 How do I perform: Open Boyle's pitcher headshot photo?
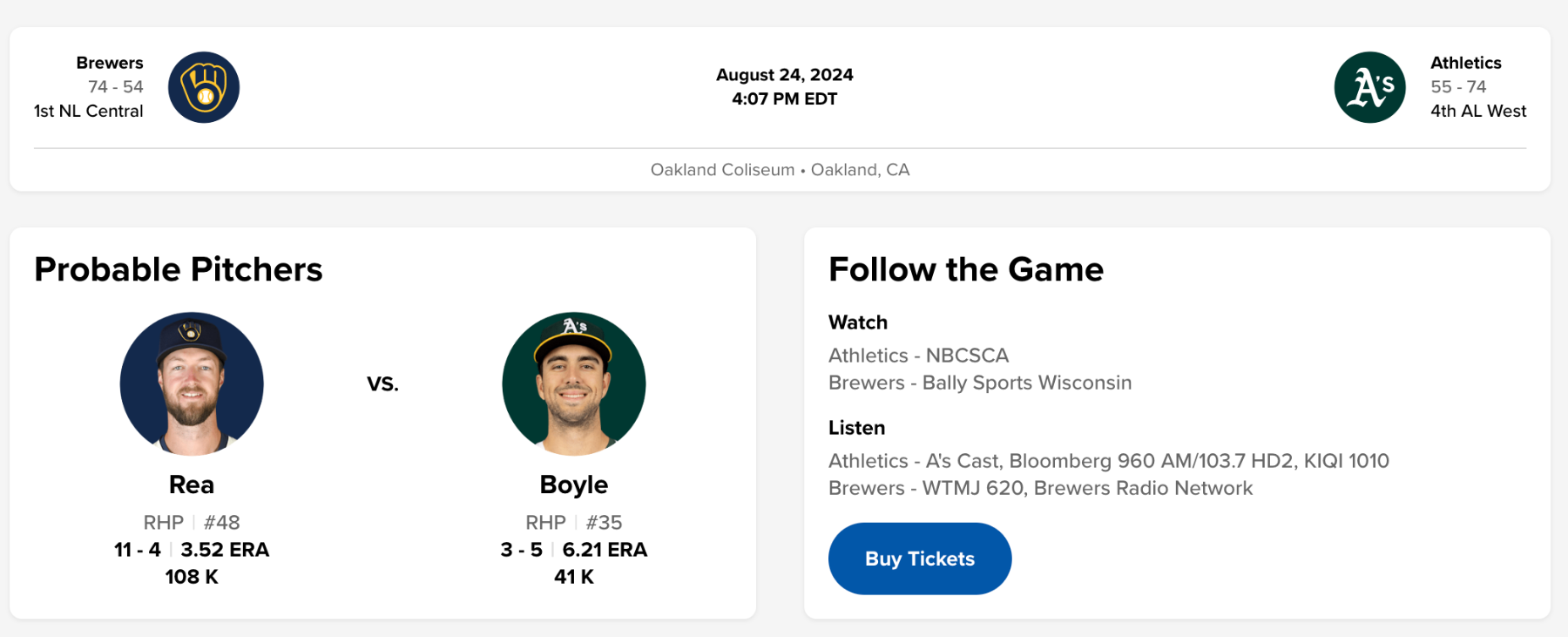(x=574, y=383)
